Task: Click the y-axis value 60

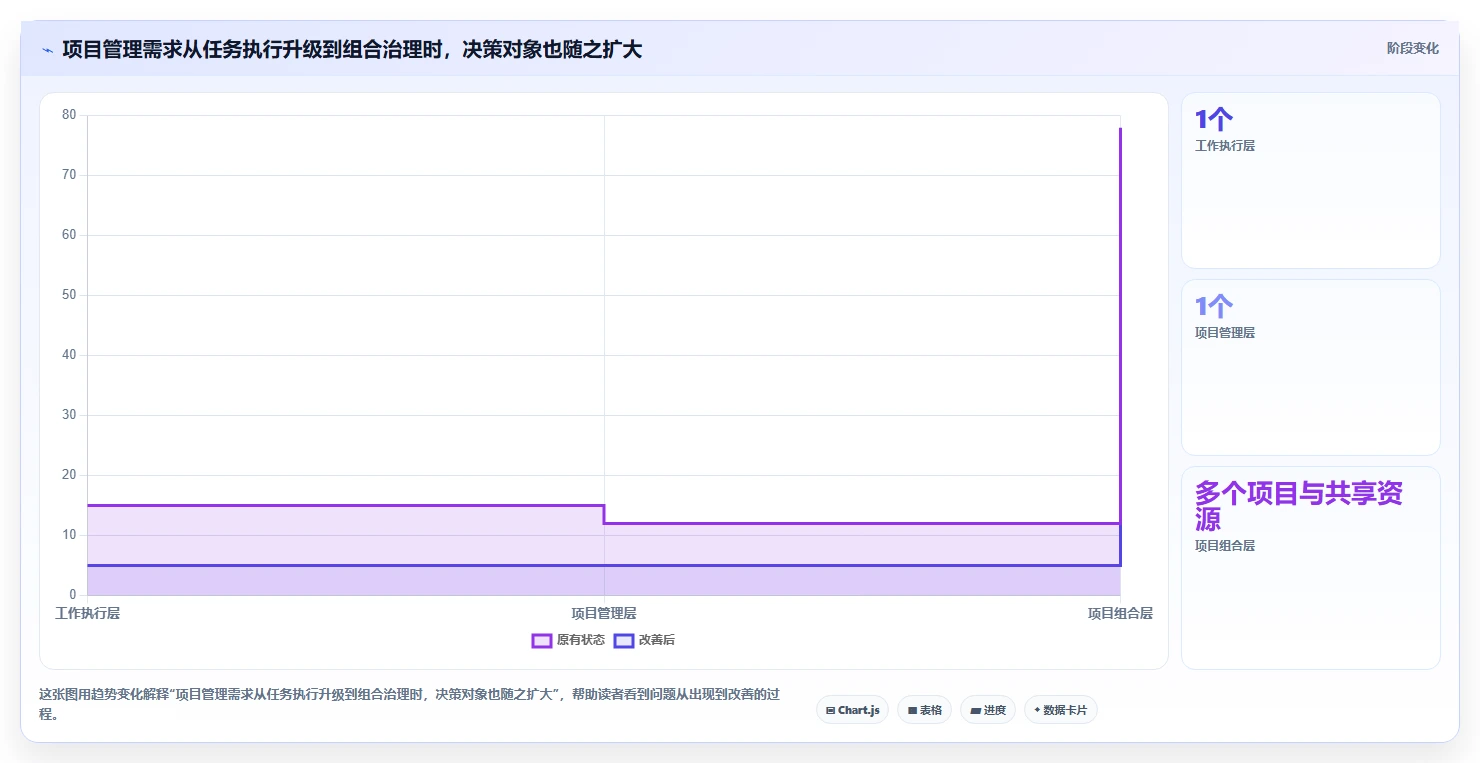Action: (x=69, y=235)
